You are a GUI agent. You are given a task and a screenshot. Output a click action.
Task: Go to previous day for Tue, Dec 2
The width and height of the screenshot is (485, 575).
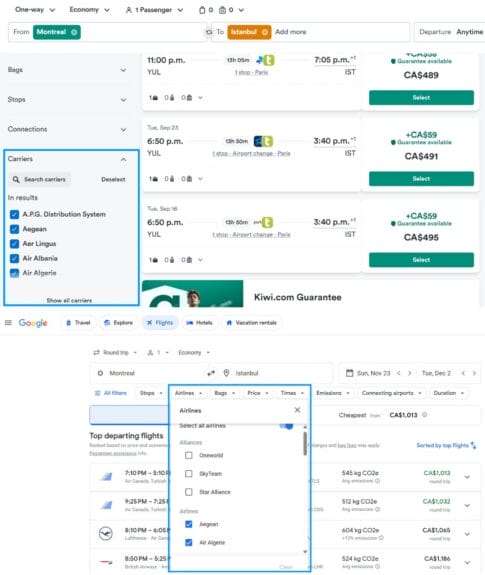[463, 373]
